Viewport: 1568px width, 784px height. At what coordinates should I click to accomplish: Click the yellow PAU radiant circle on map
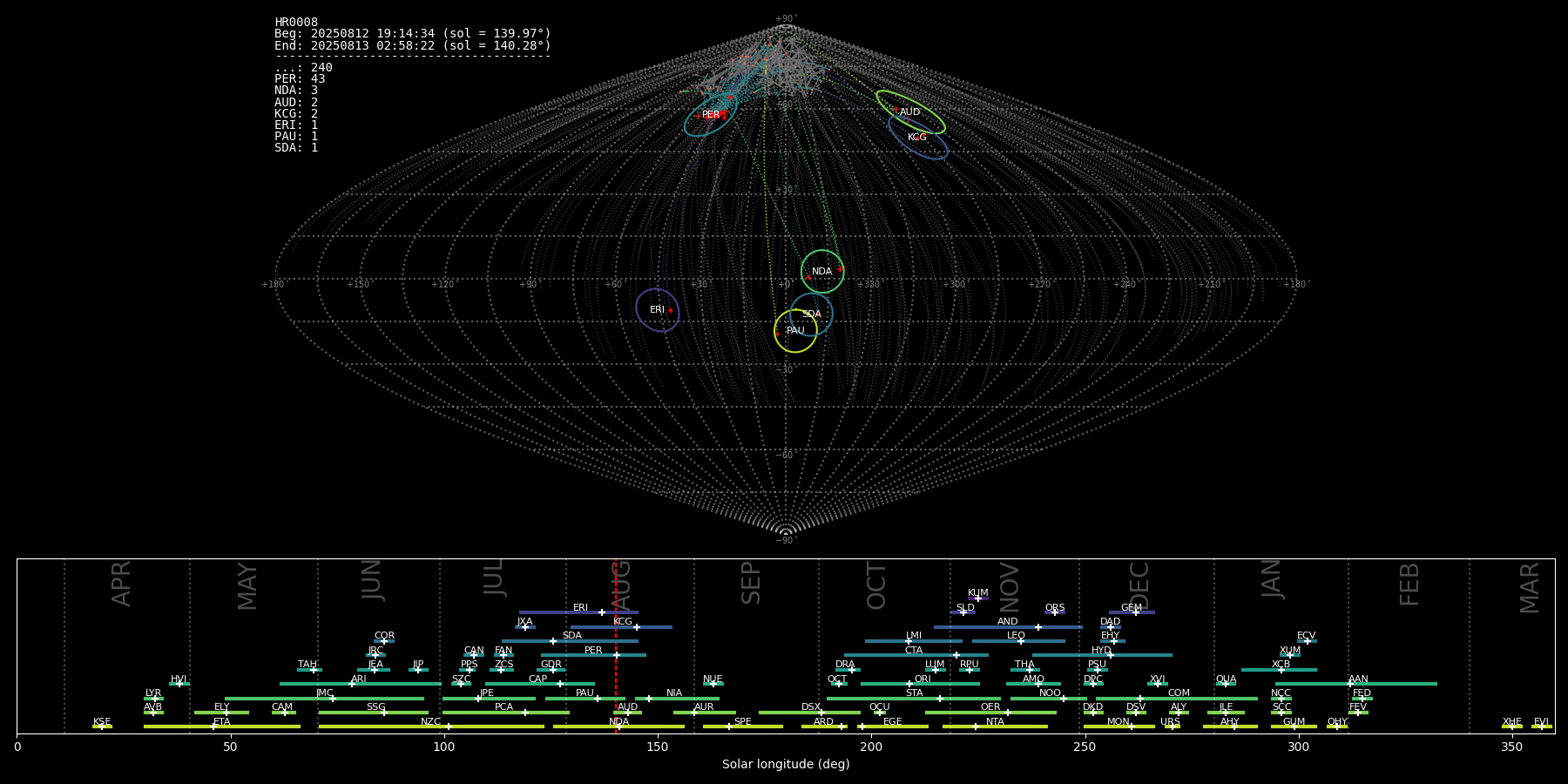click(x=795, y=331)
